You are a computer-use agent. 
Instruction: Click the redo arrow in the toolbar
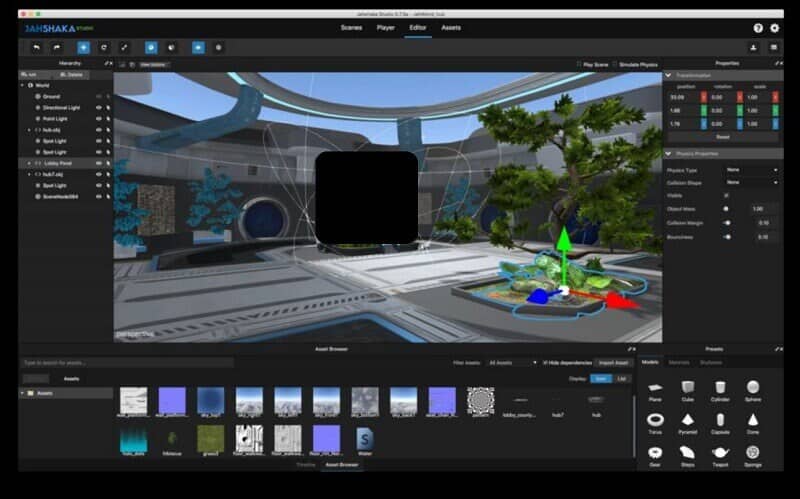pyautogui.click(x=57, y=47)
